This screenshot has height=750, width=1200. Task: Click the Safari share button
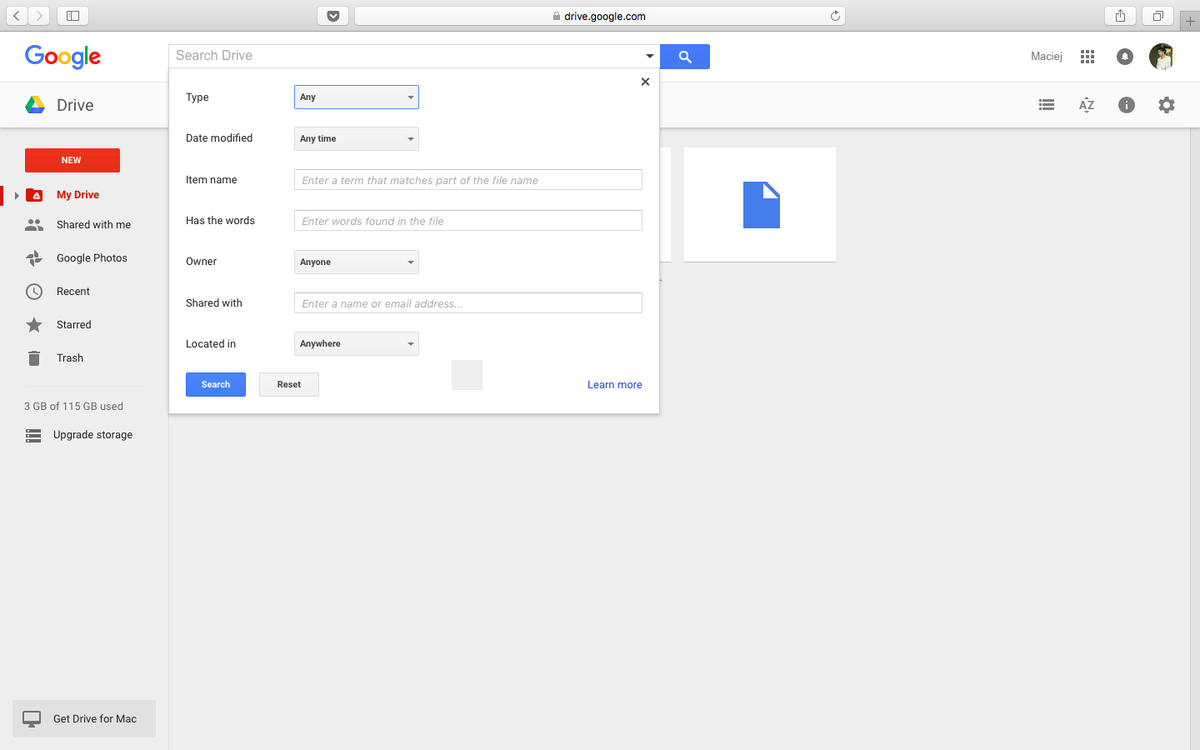click(1120, 16)
